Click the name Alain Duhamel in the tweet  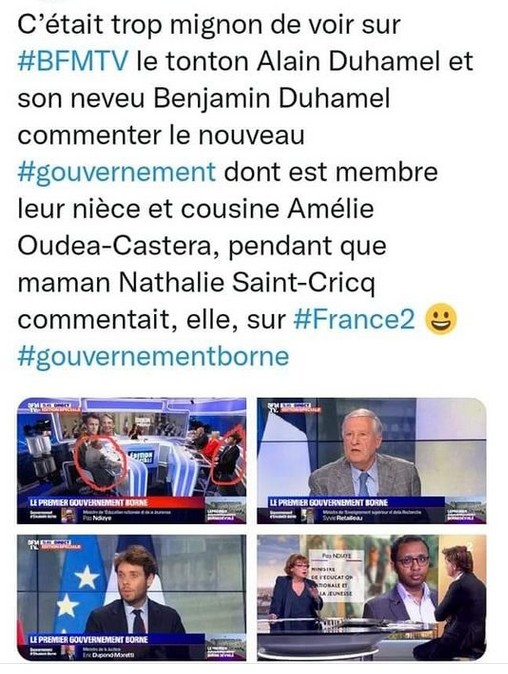[349, 61]
